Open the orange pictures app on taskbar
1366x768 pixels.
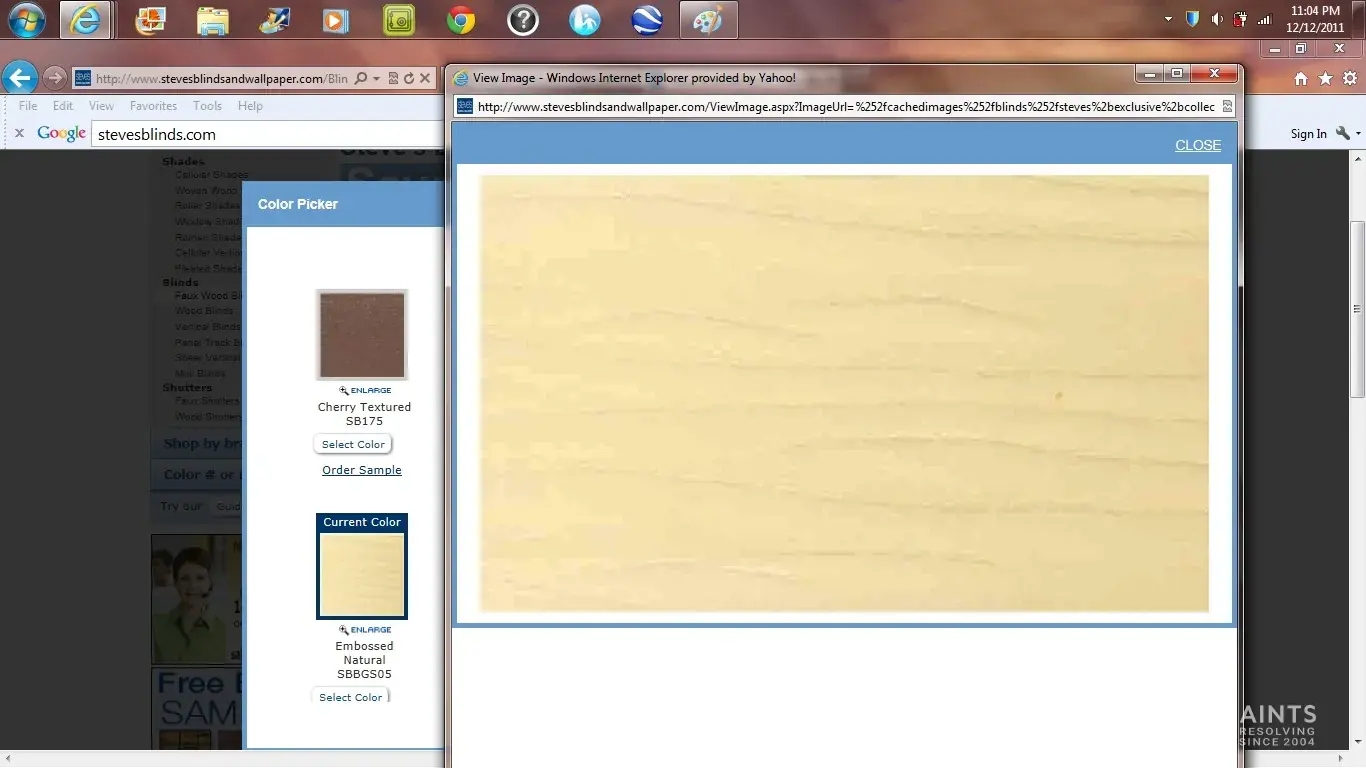click(x=151, y=20)
